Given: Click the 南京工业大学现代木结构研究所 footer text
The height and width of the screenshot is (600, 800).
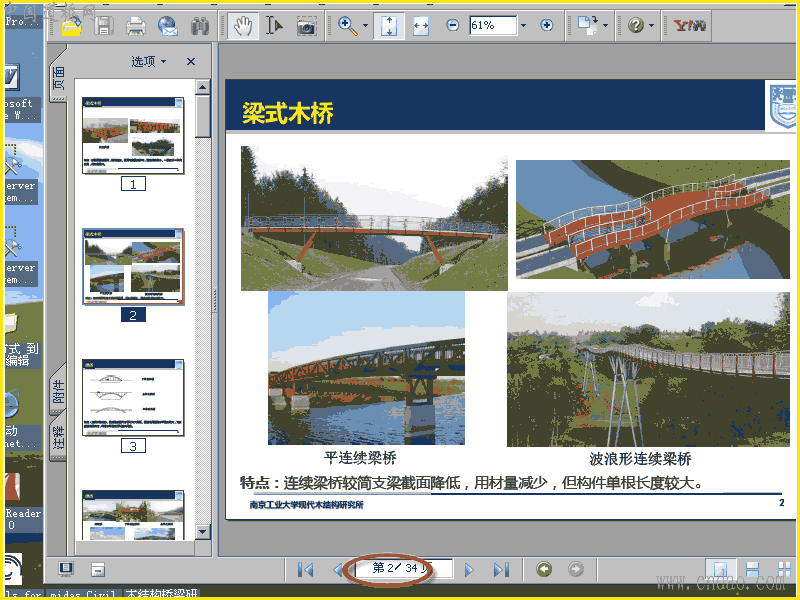Looking at the screenshot, I should [307, 505].
